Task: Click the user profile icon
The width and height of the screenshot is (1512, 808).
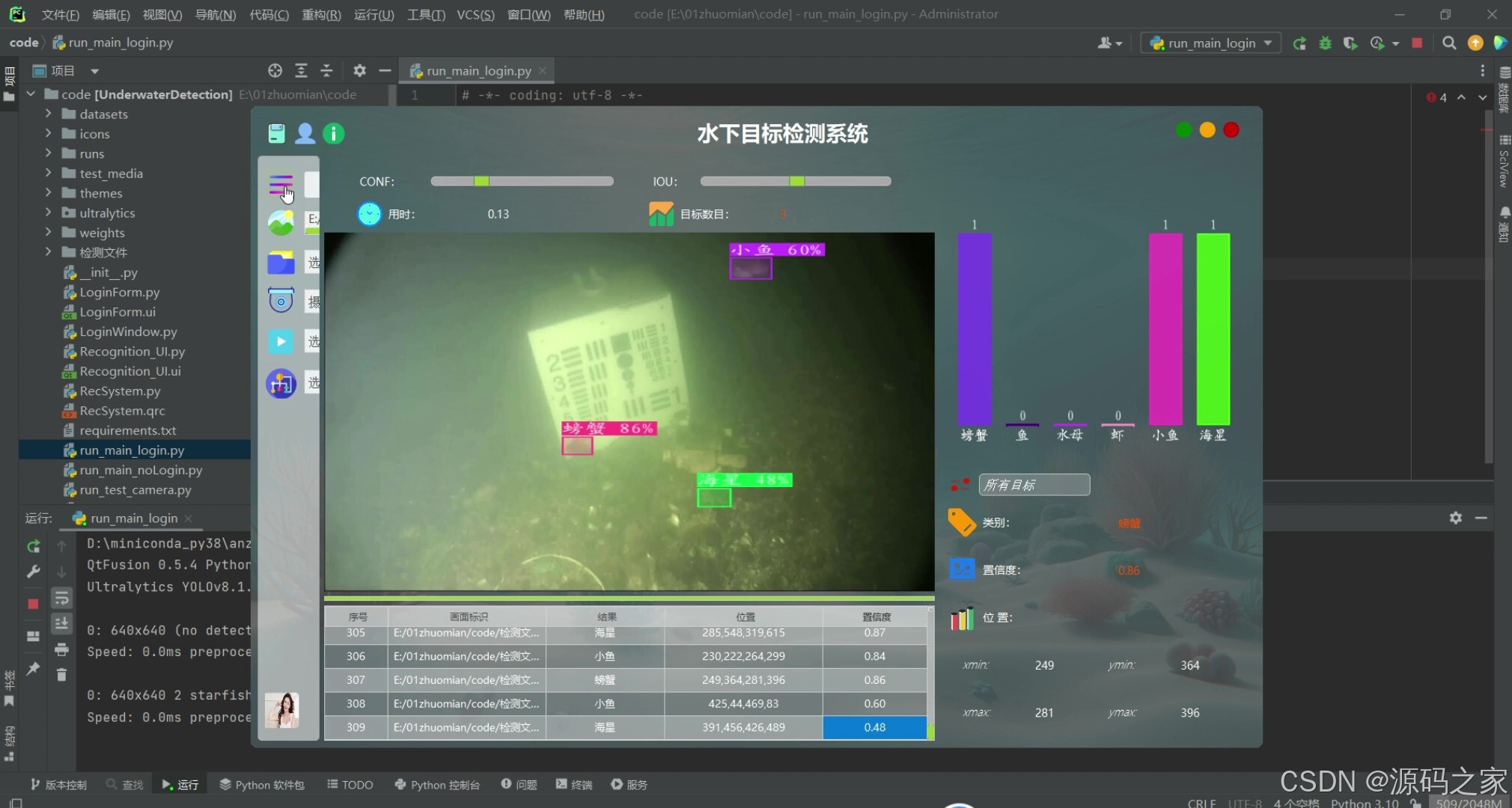Action: (x=305, y=134)
